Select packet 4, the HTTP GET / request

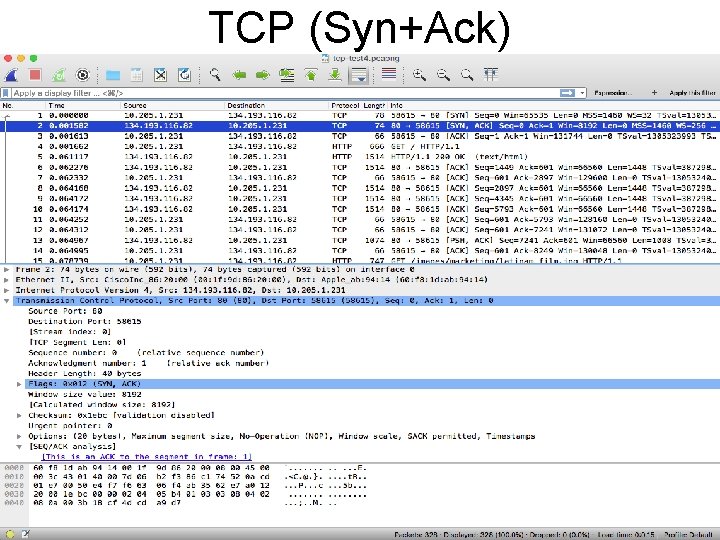pos(360,146)
